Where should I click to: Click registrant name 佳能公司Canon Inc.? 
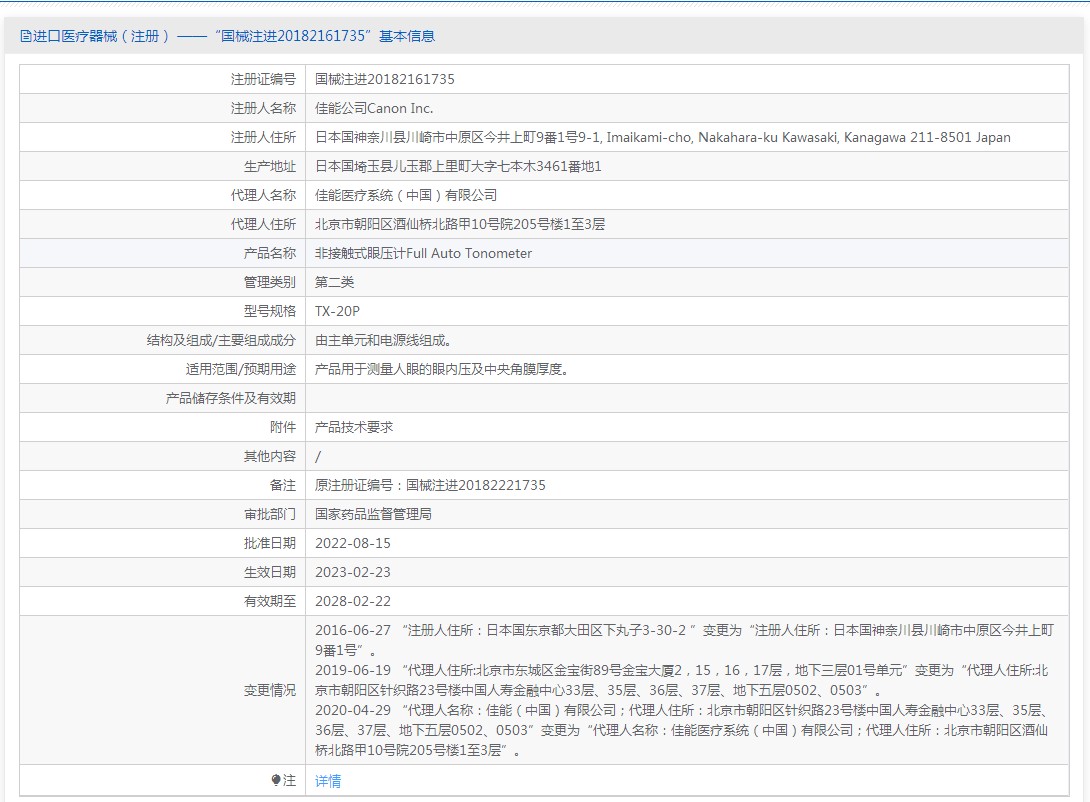[374, 108]
